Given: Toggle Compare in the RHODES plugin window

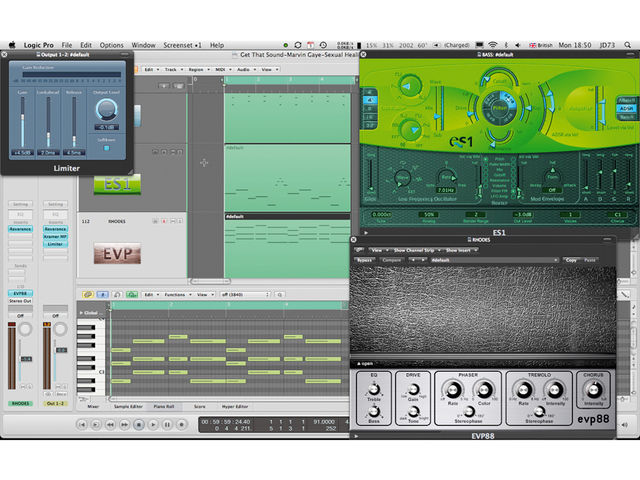Looking at the screenshot, I should (x=391, y=260).
